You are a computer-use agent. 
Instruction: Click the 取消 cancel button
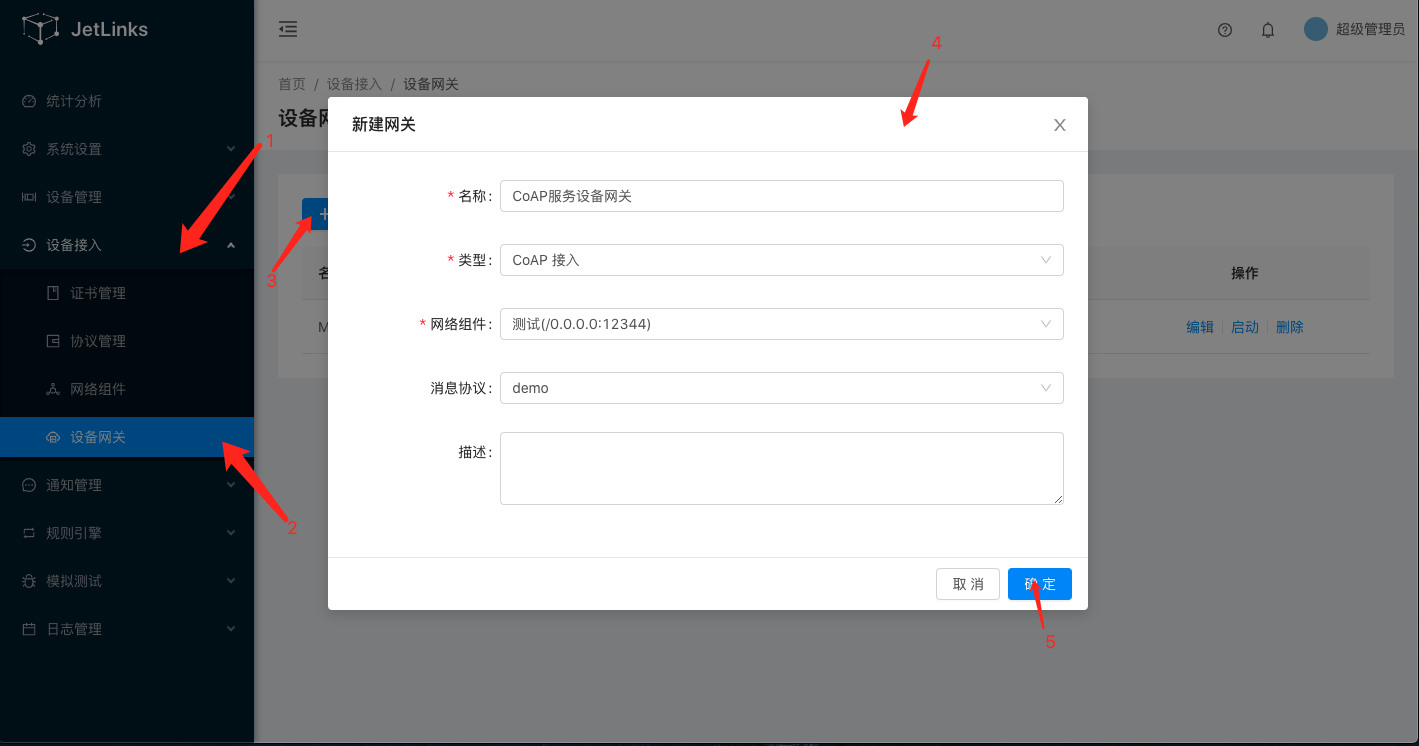(x=967, y=584)
